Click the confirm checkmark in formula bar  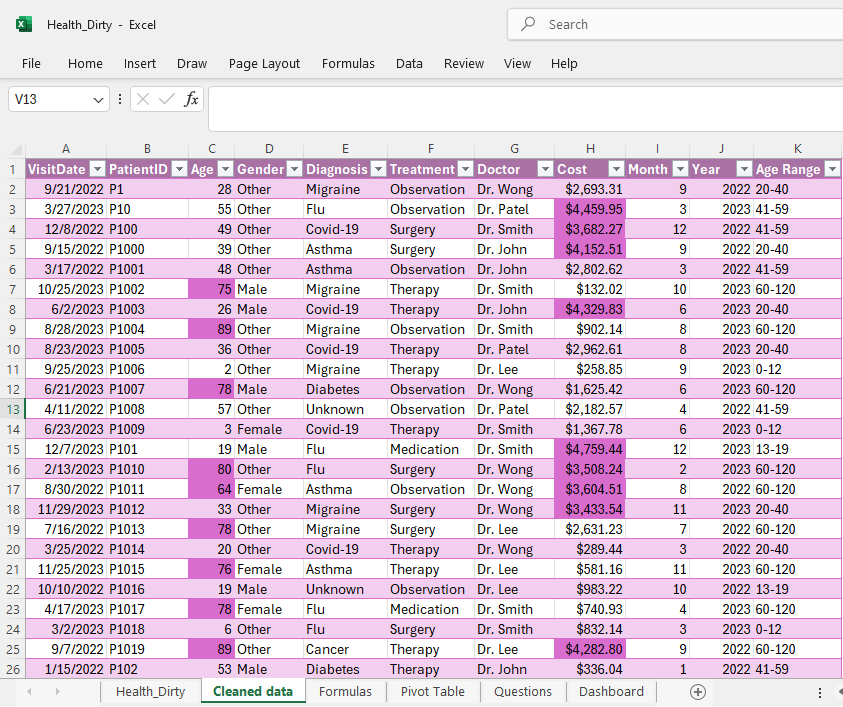point(167,99)
